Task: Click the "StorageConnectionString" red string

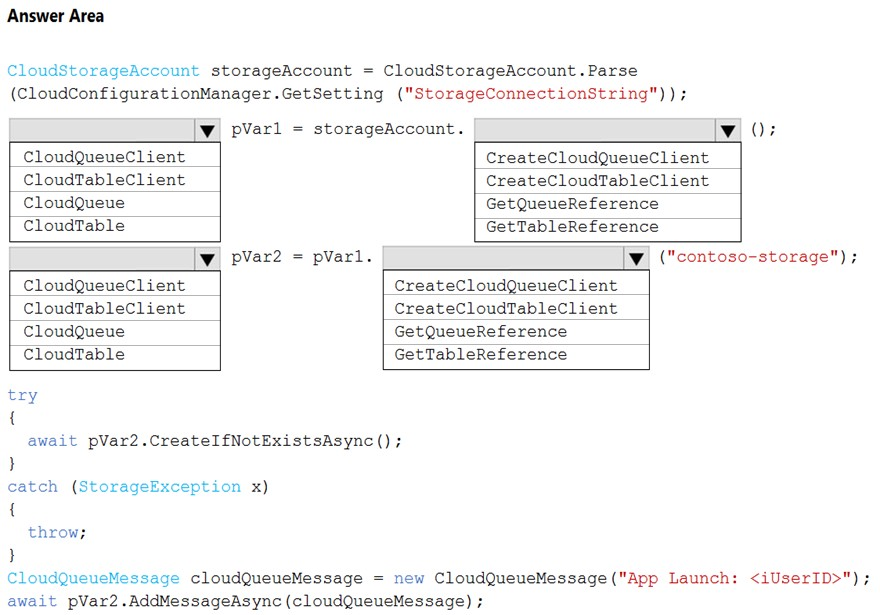Action: coord(531,94)
